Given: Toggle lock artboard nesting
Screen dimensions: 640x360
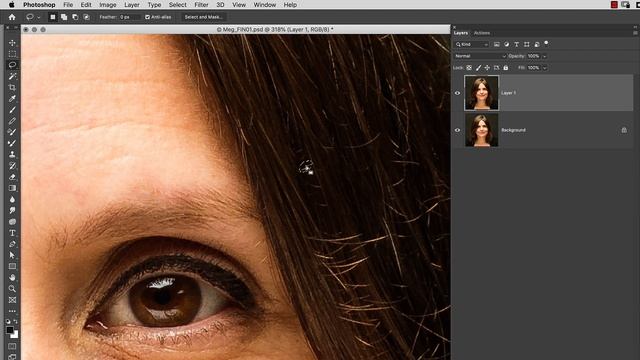Looking at the screenshot, I should click(497, 68).
